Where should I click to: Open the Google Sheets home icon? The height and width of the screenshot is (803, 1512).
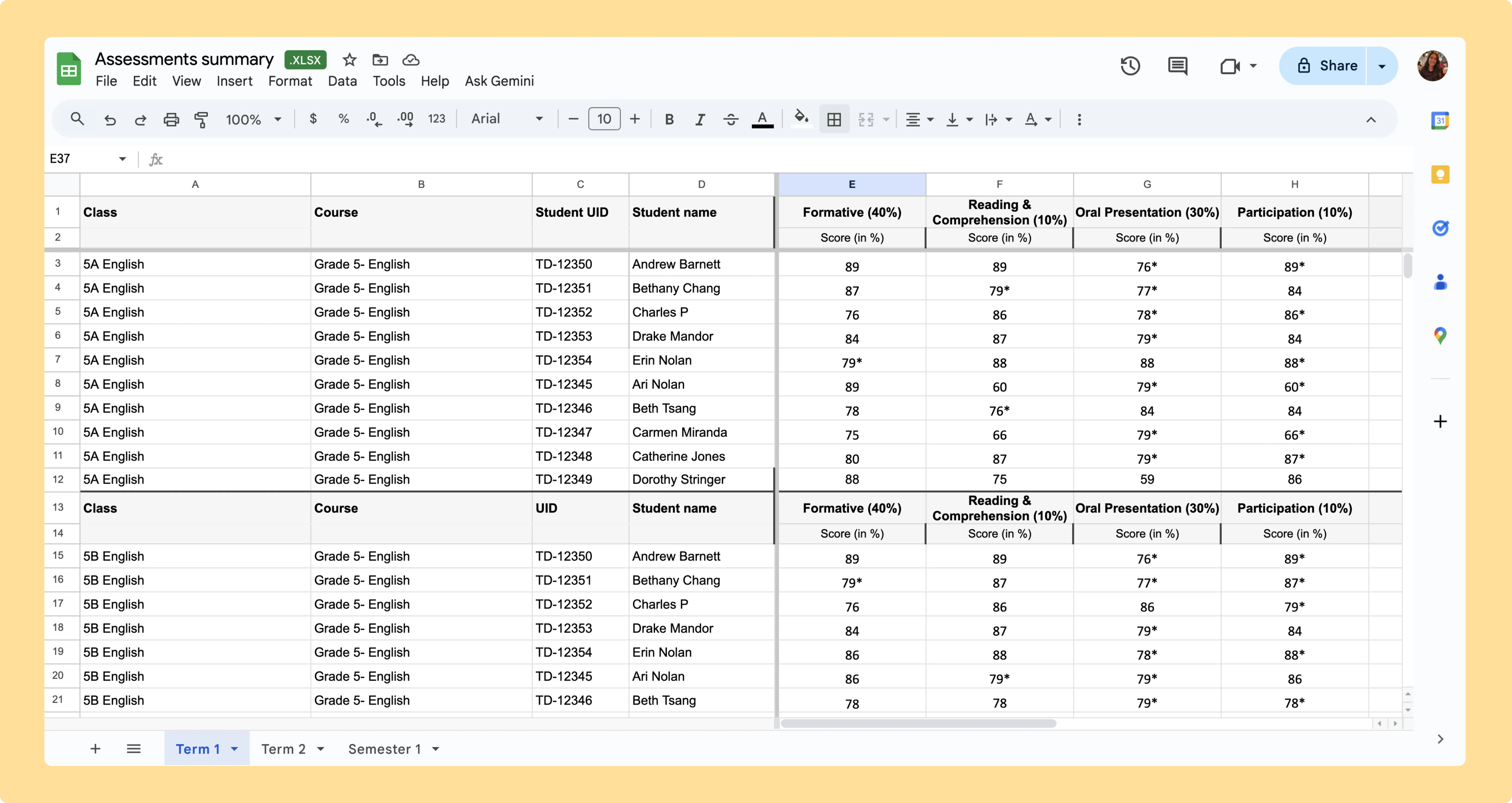pyautogui.click(x=69, y=69)
